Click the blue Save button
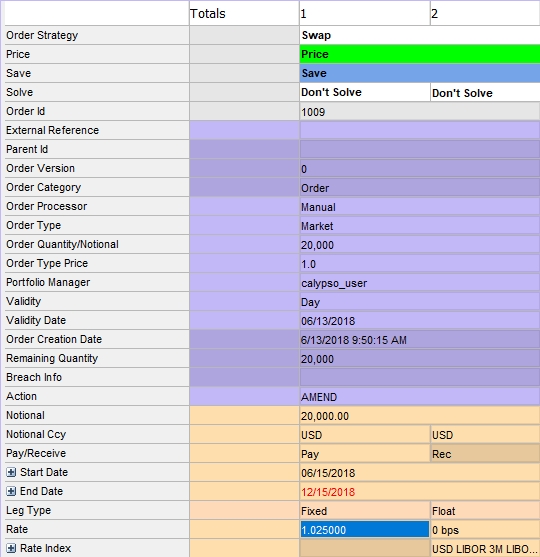Screen dimensions: 540x557 point(420,73)
